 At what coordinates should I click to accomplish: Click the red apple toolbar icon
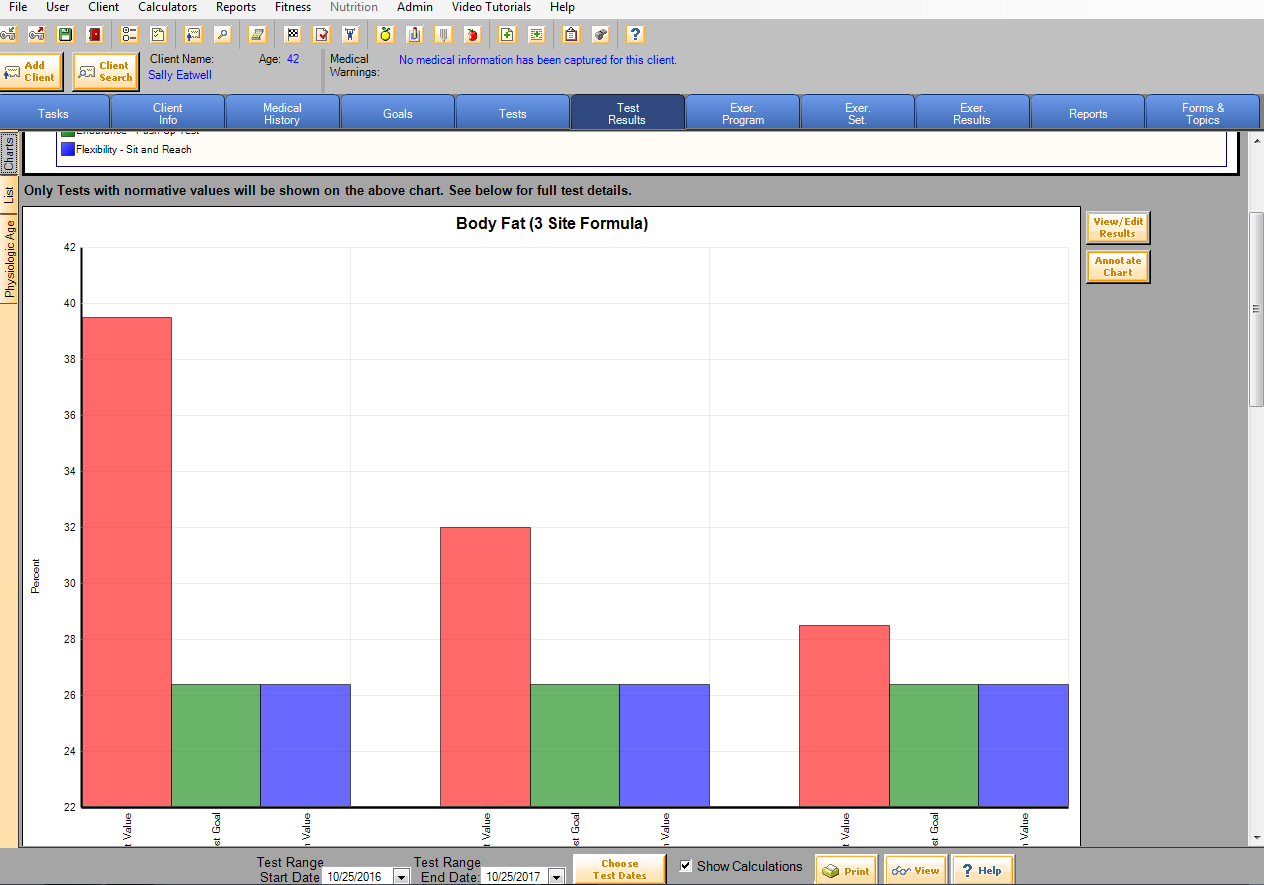472,34
